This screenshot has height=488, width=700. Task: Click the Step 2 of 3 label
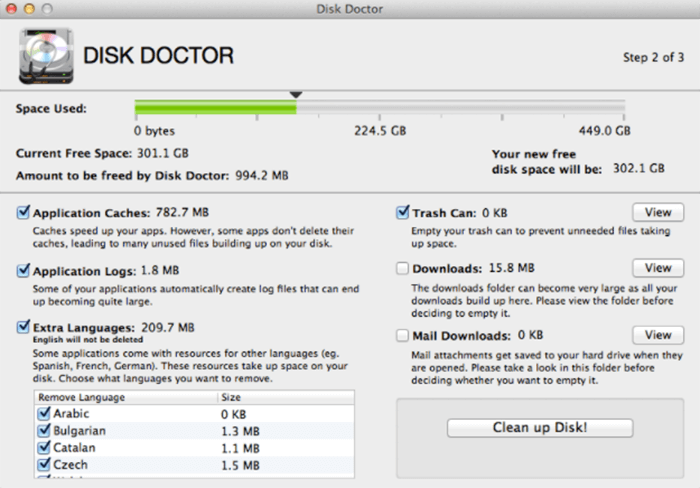point(653,58)
